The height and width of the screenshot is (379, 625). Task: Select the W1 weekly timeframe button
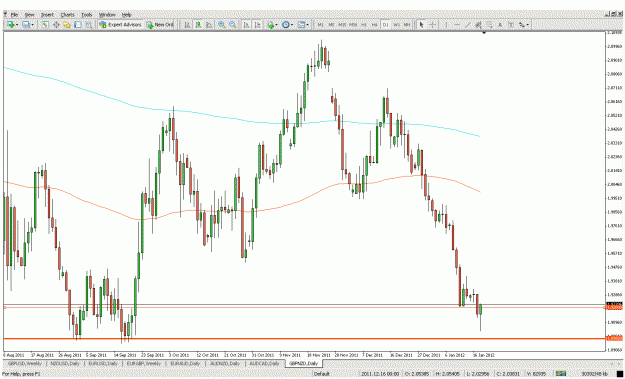click(x=396, y=25)
